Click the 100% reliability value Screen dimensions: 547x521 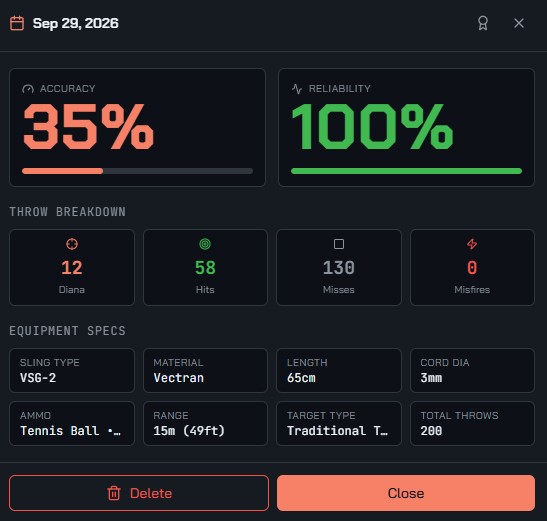tap(372, 127)
